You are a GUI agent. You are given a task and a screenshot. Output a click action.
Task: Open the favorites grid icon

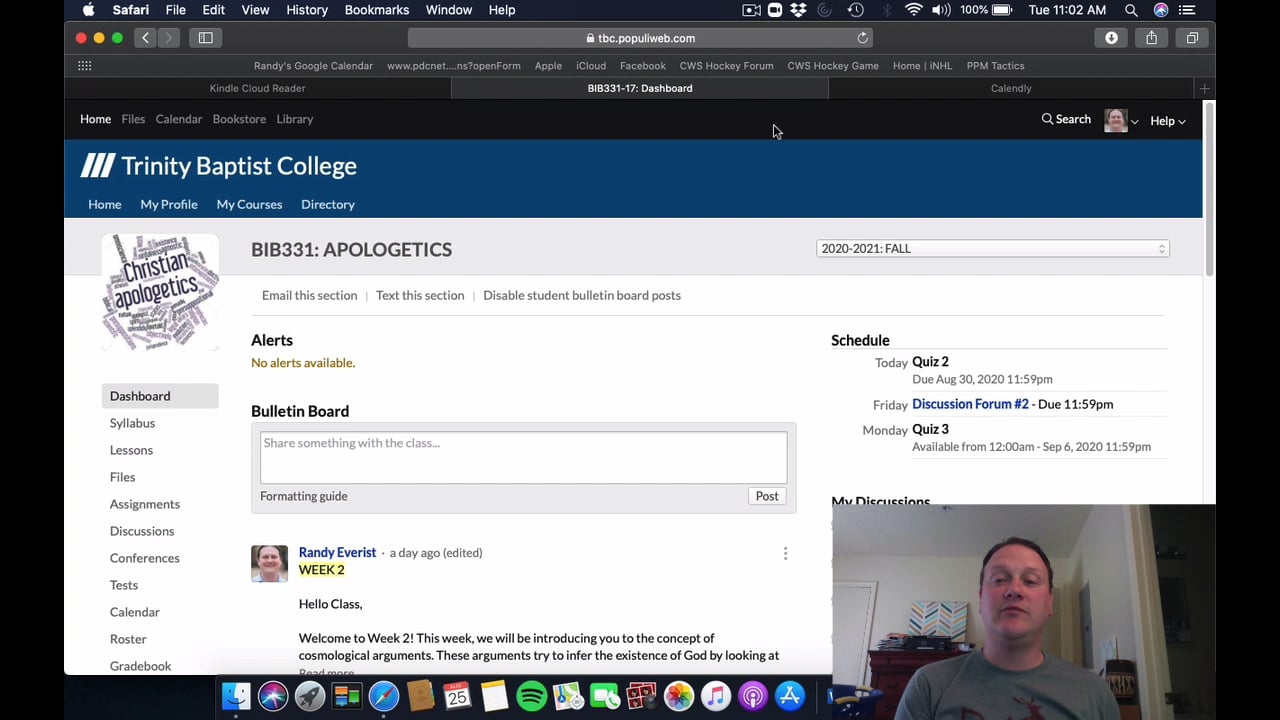point(85,66)
